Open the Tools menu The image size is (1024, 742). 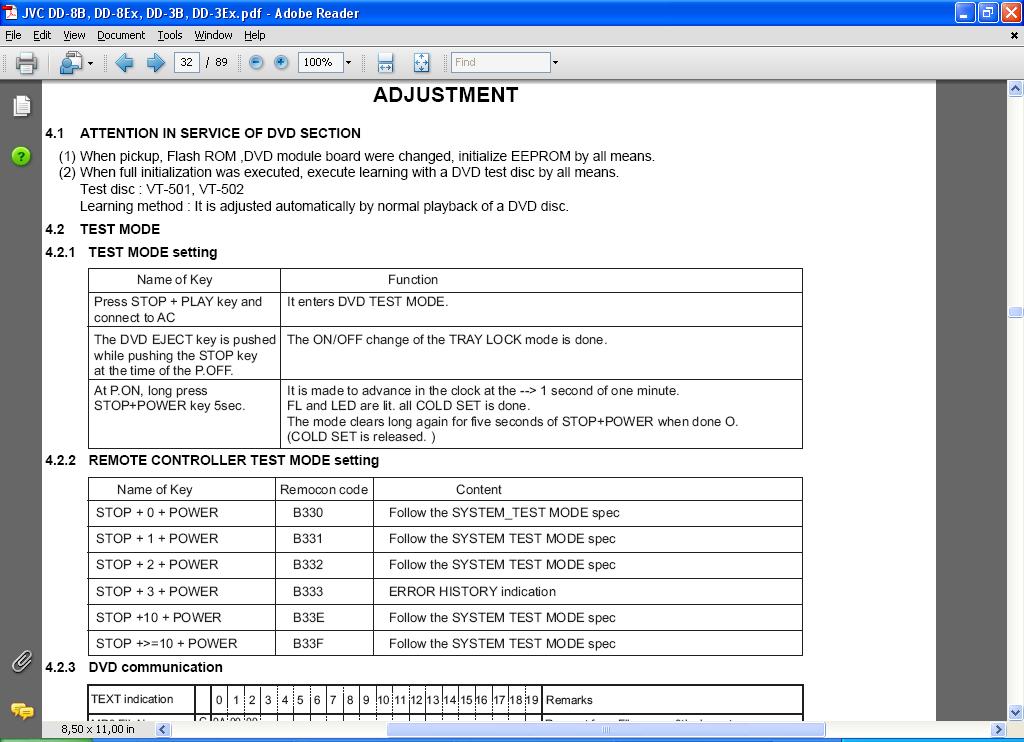pos(170,35)
